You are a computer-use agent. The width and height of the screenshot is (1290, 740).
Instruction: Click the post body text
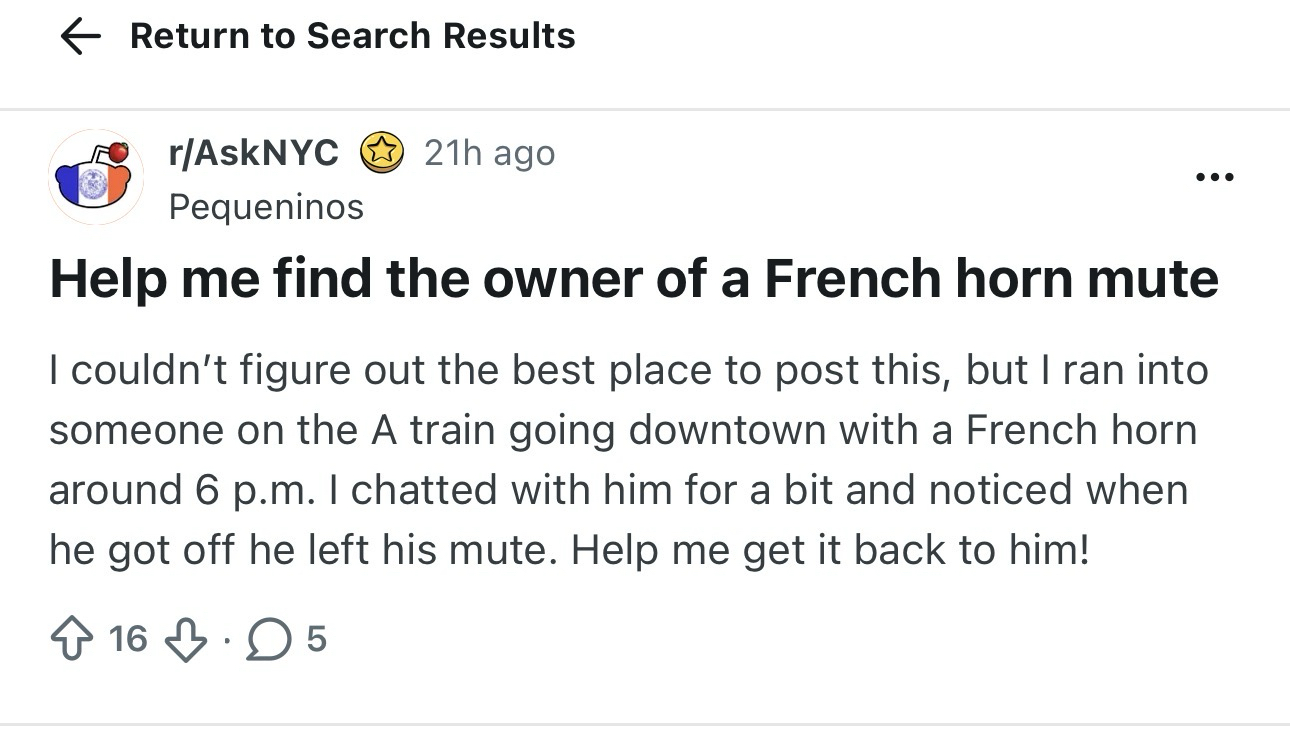[x=628, y=460]
